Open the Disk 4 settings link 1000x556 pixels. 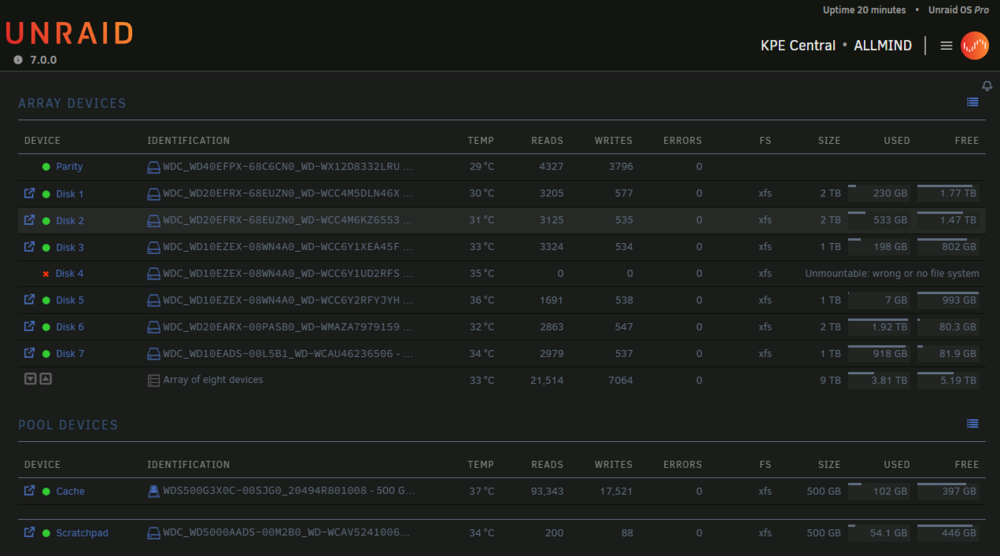(70, 274)
